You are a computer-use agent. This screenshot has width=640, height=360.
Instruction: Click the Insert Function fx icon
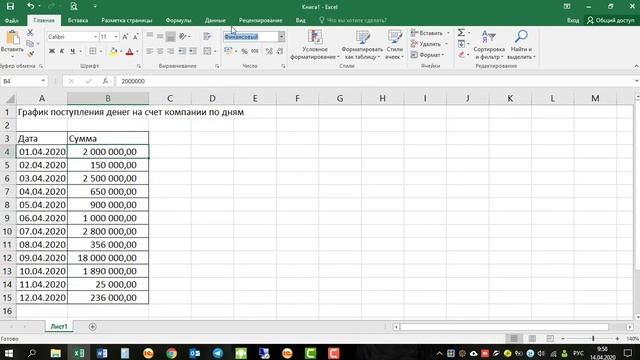pyautogui.click(x=105, y=81)
